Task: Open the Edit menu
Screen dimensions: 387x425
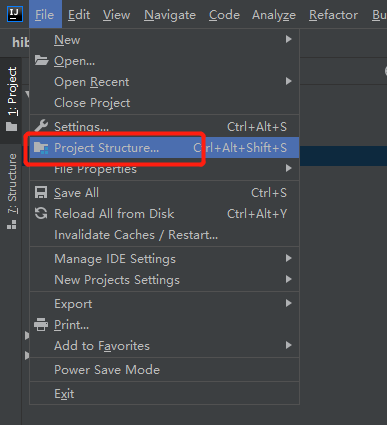Action: [x=79, y=15]
